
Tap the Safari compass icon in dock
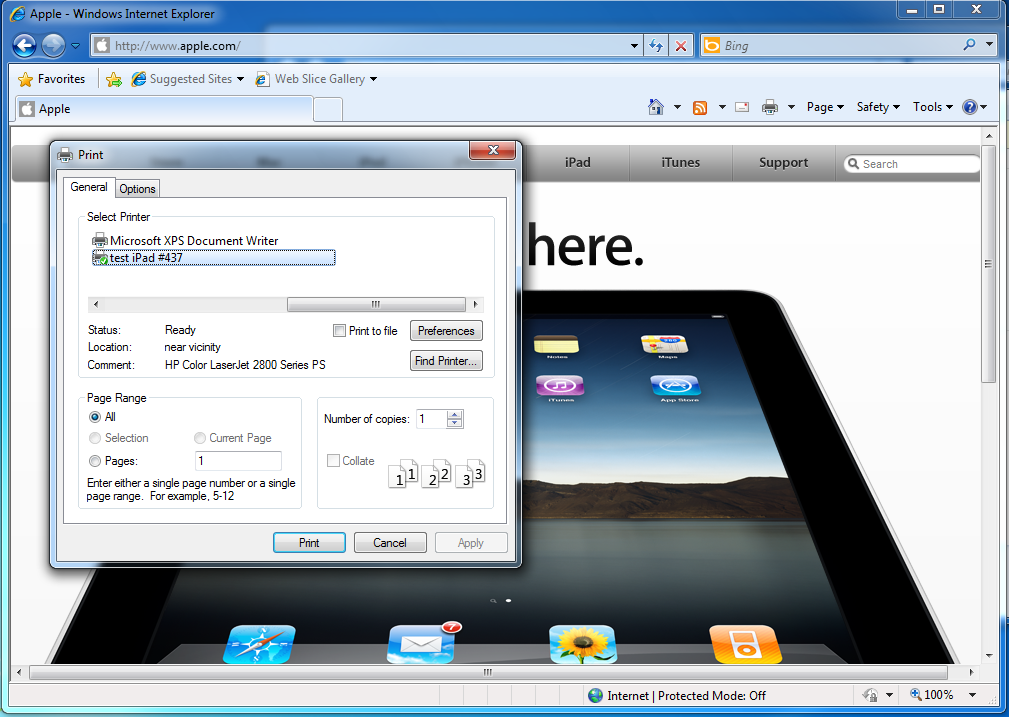(x=259, y=644)
